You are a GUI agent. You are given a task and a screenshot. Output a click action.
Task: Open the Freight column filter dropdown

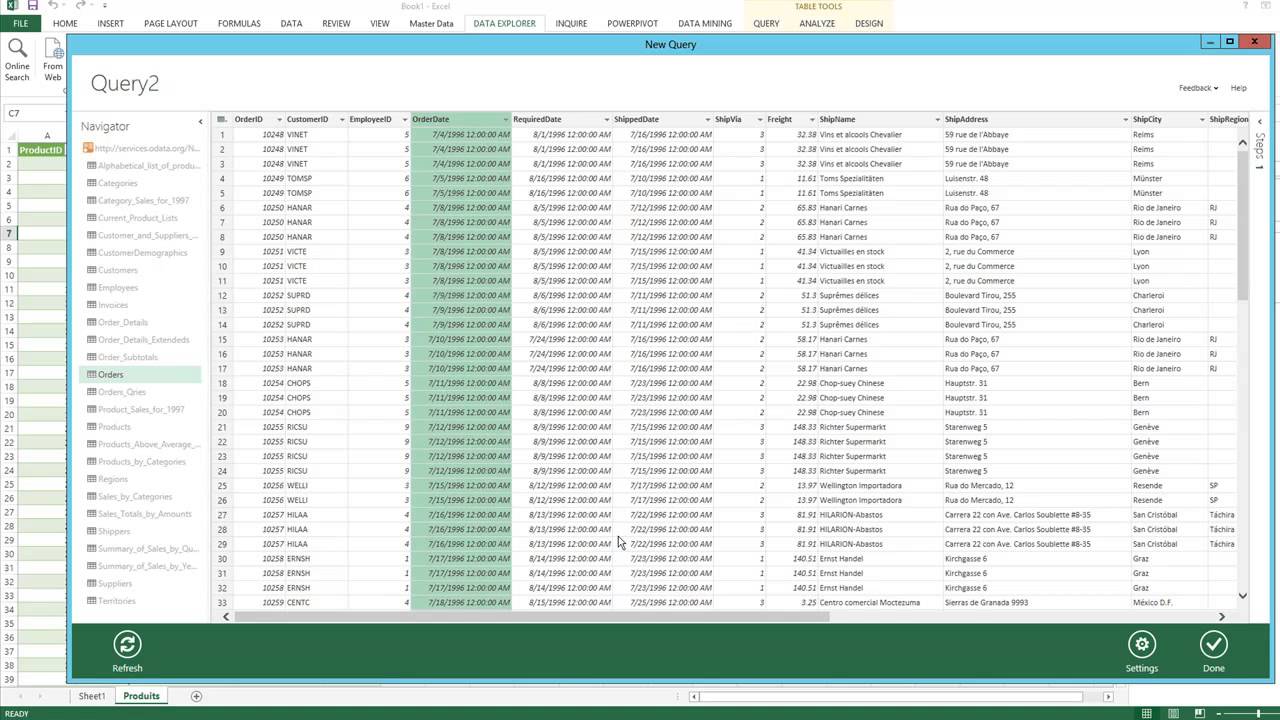(811, 119)
